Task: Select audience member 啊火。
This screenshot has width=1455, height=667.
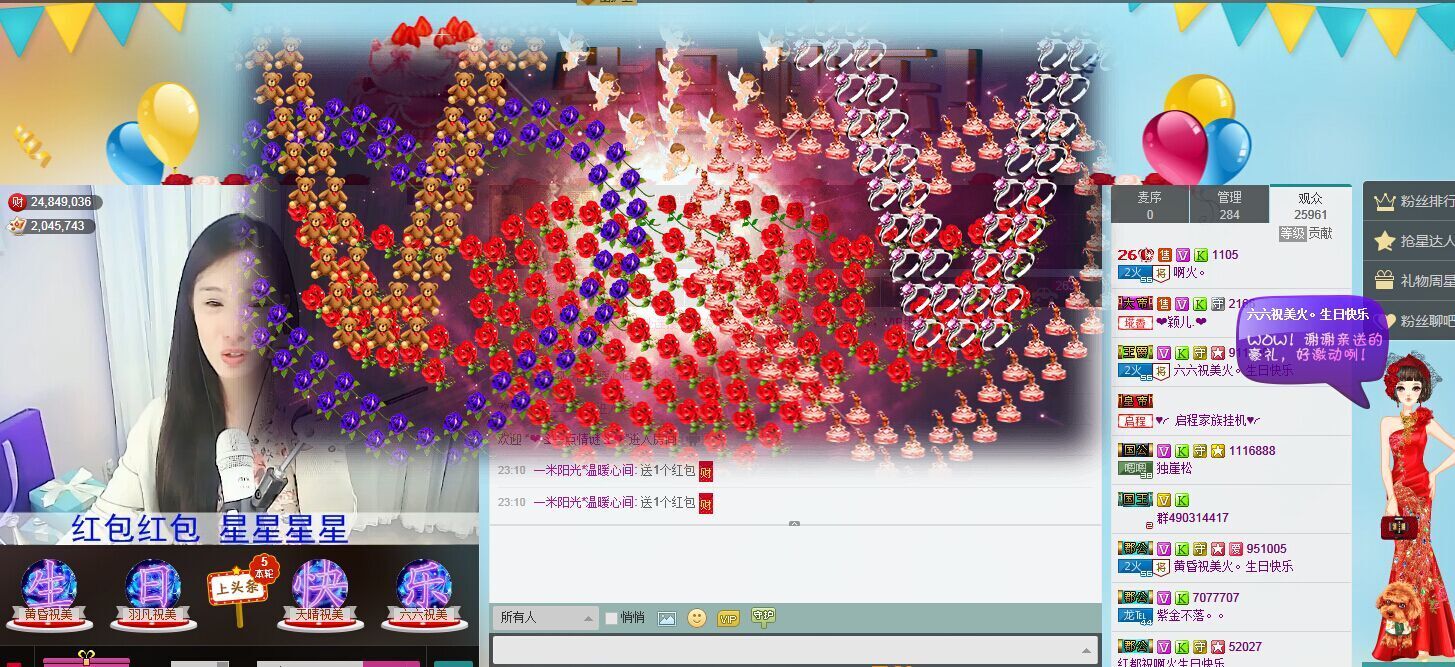Action: (x=1190, y=272)
